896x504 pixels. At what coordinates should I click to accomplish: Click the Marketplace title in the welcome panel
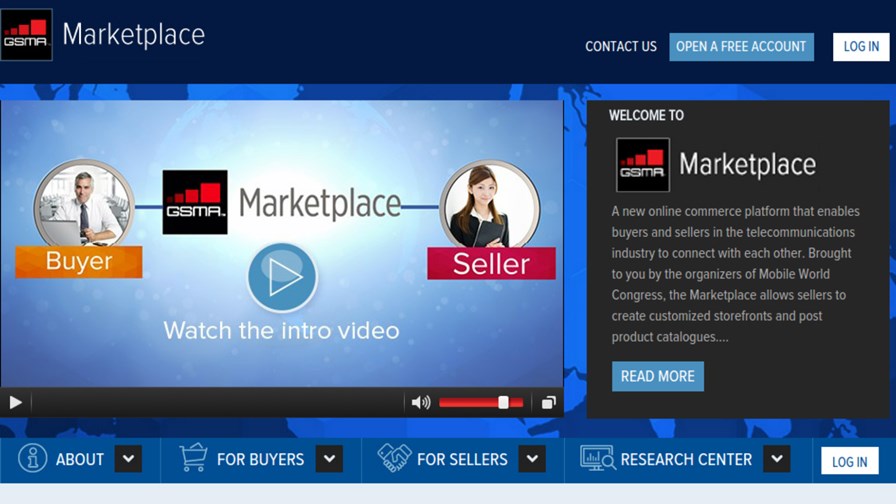[748, 165]
